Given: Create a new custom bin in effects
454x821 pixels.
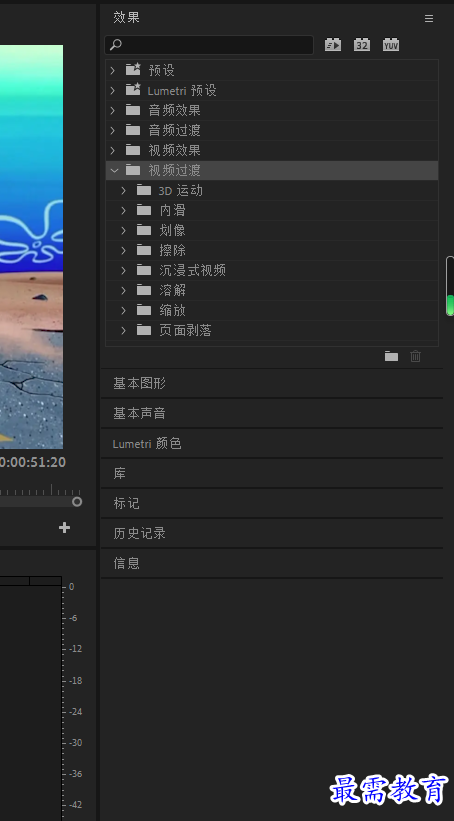Looking at the screenshot, I should click(391, 357).
